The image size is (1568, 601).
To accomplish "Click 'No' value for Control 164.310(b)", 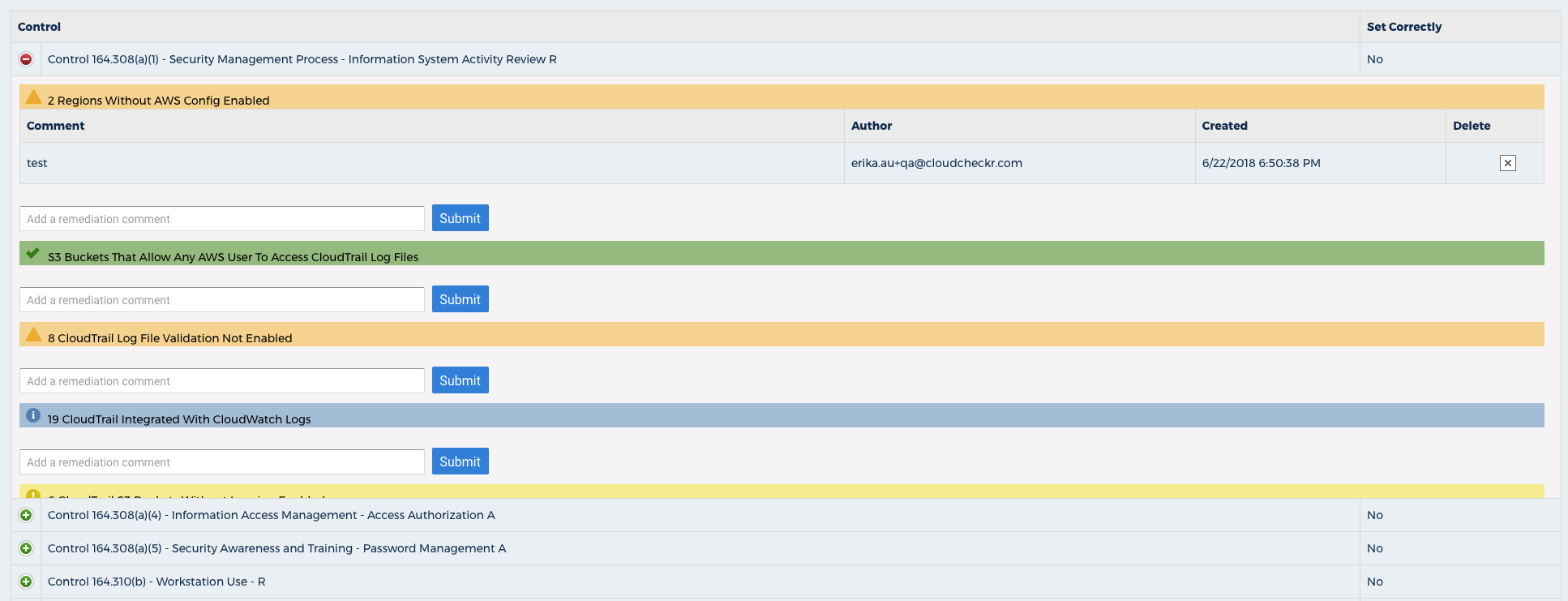I will pos(1375,582).
